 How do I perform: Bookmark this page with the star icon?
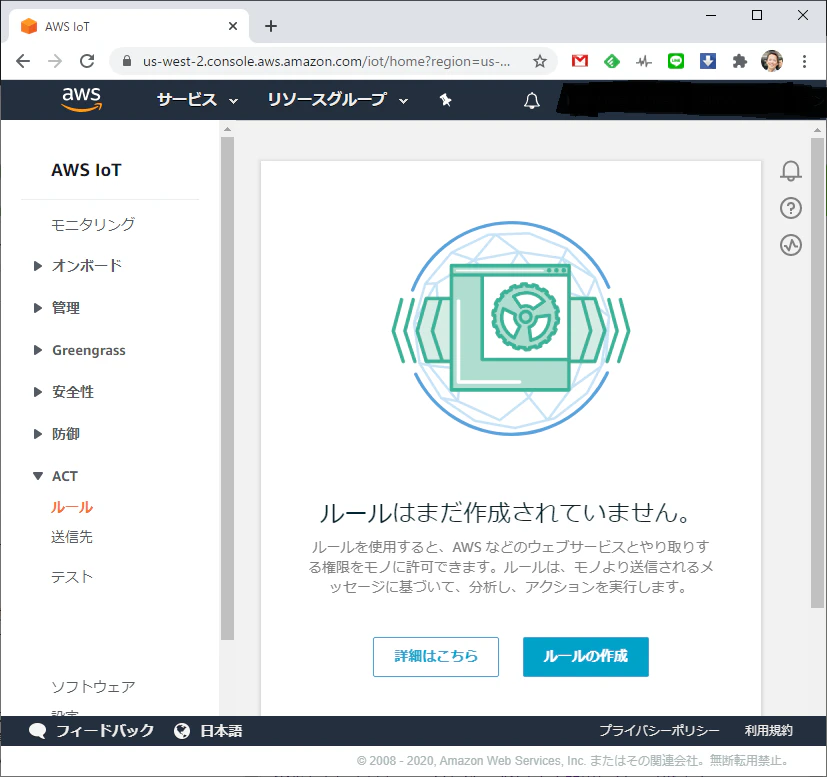(x=540, y=62)
